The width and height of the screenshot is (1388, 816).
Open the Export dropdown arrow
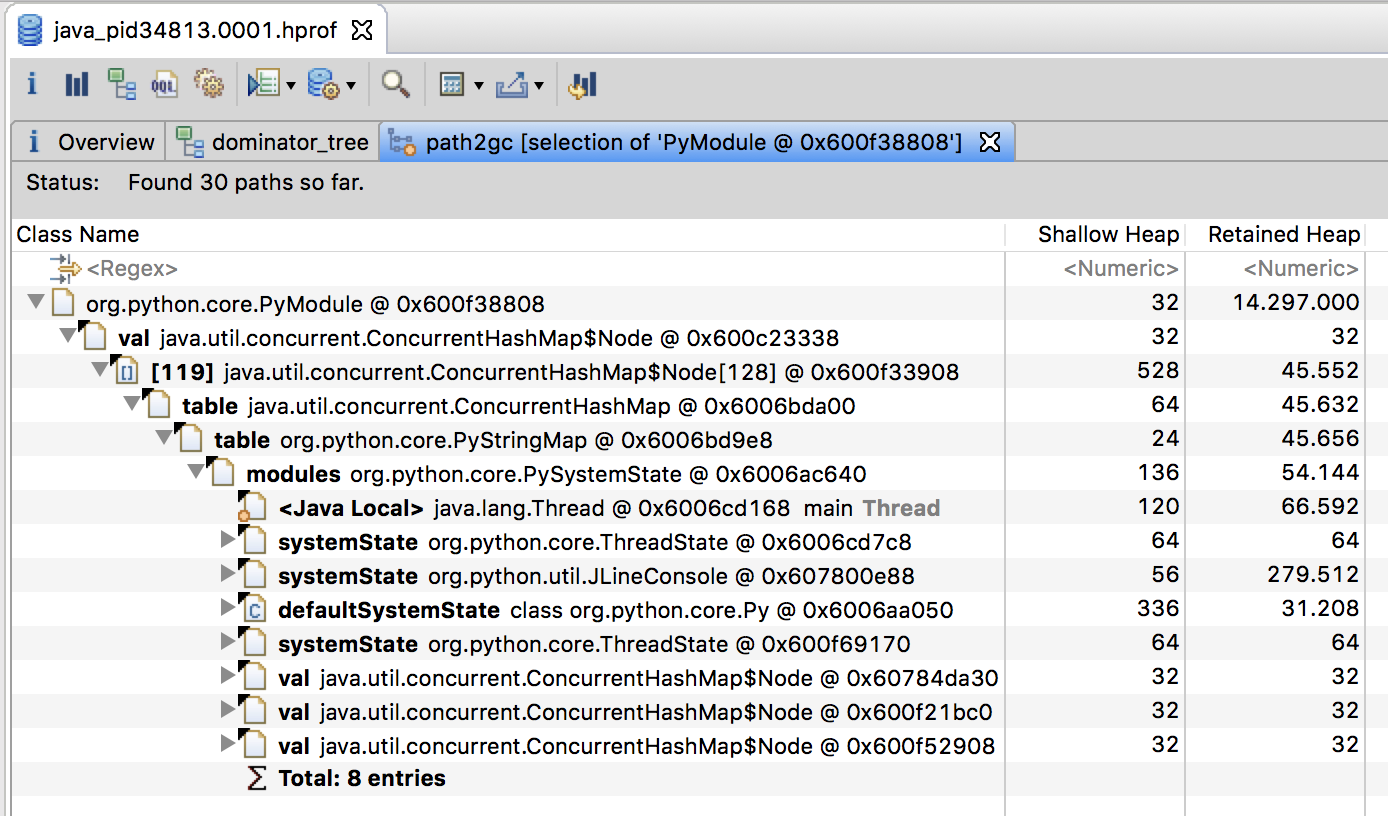point(539,86)
